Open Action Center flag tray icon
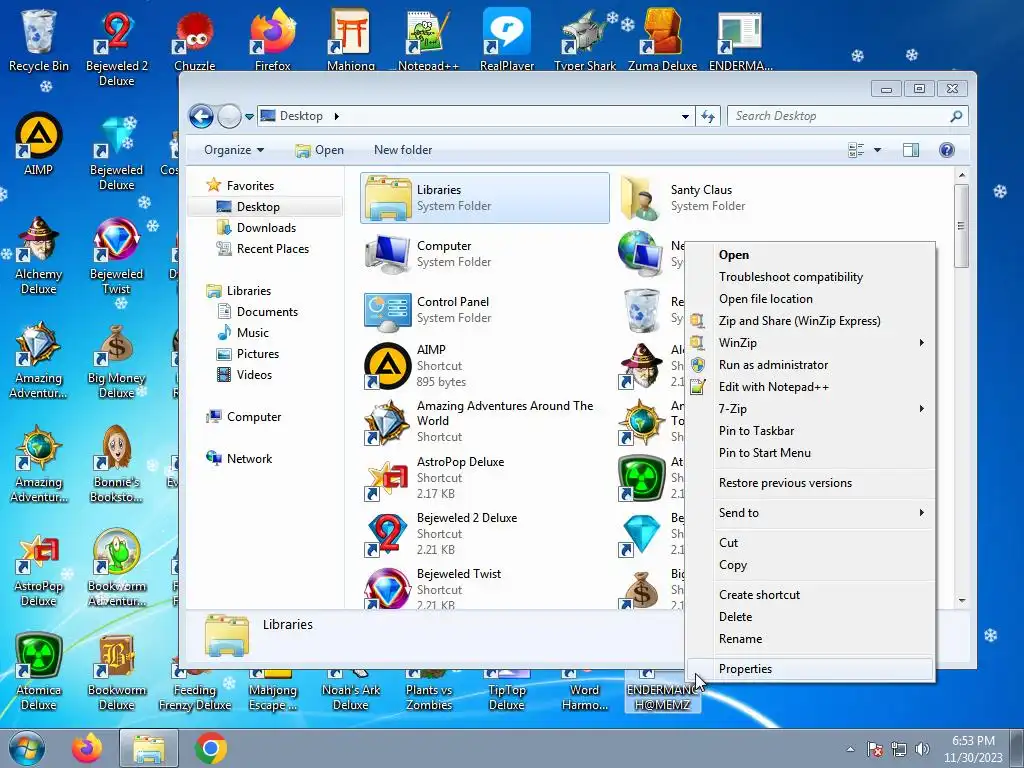 point(875,749)
